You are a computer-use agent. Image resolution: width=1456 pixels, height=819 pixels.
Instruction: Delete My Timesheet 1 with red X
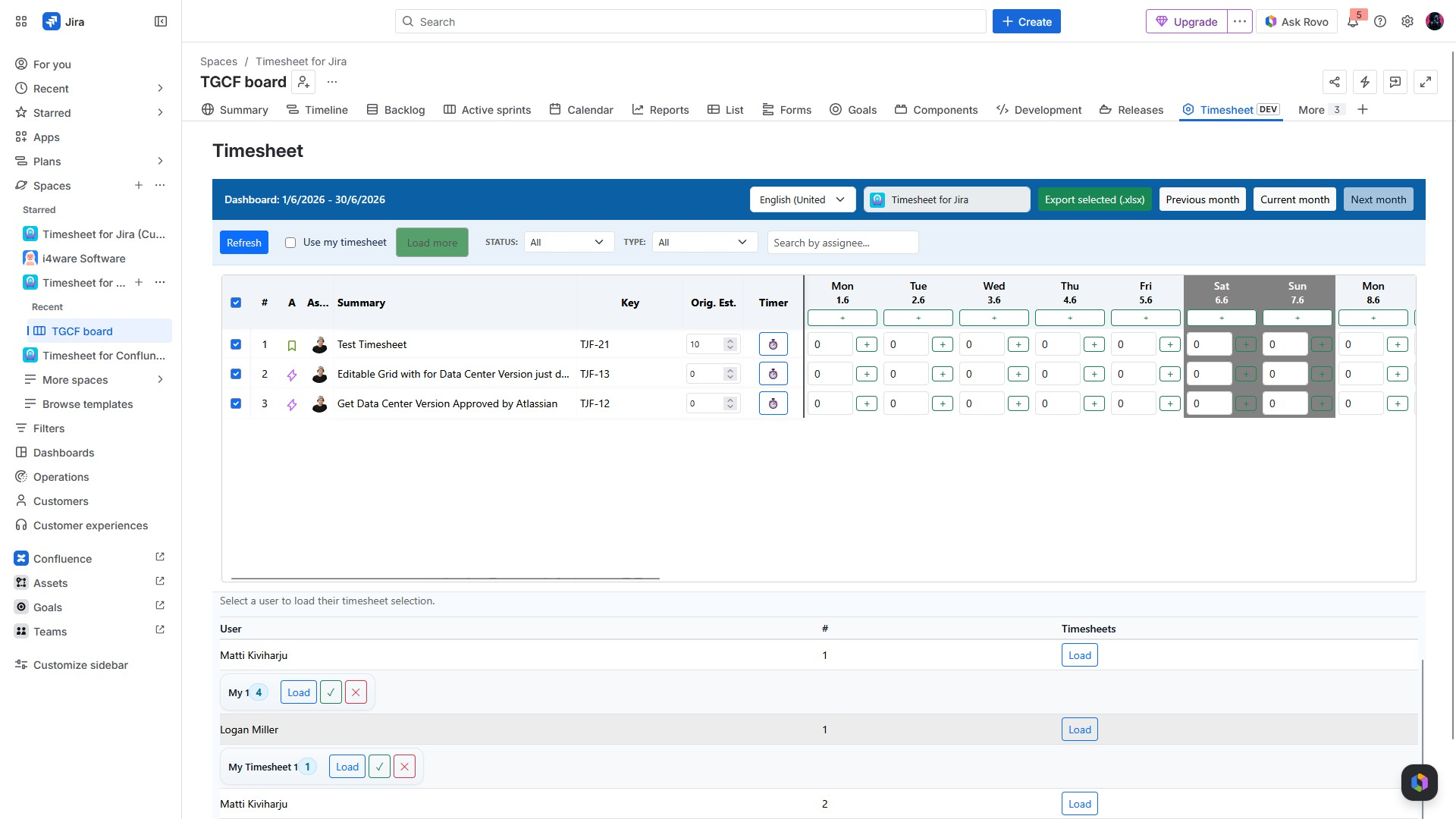(405, 767)
